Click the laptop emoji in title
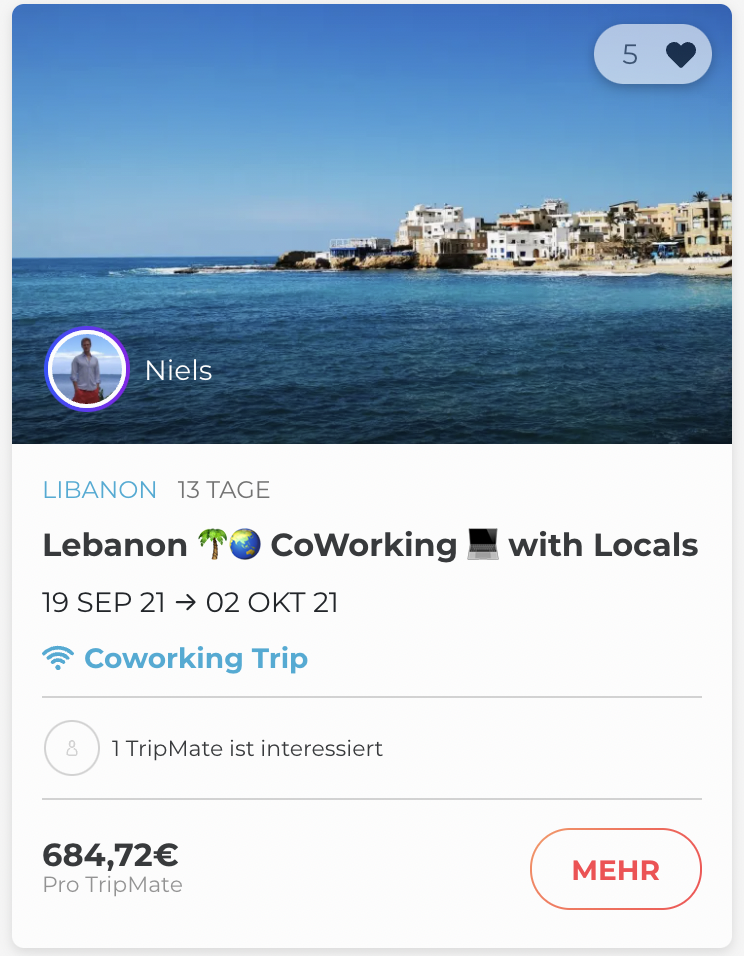The image size is (744, 956). (483, 545)
